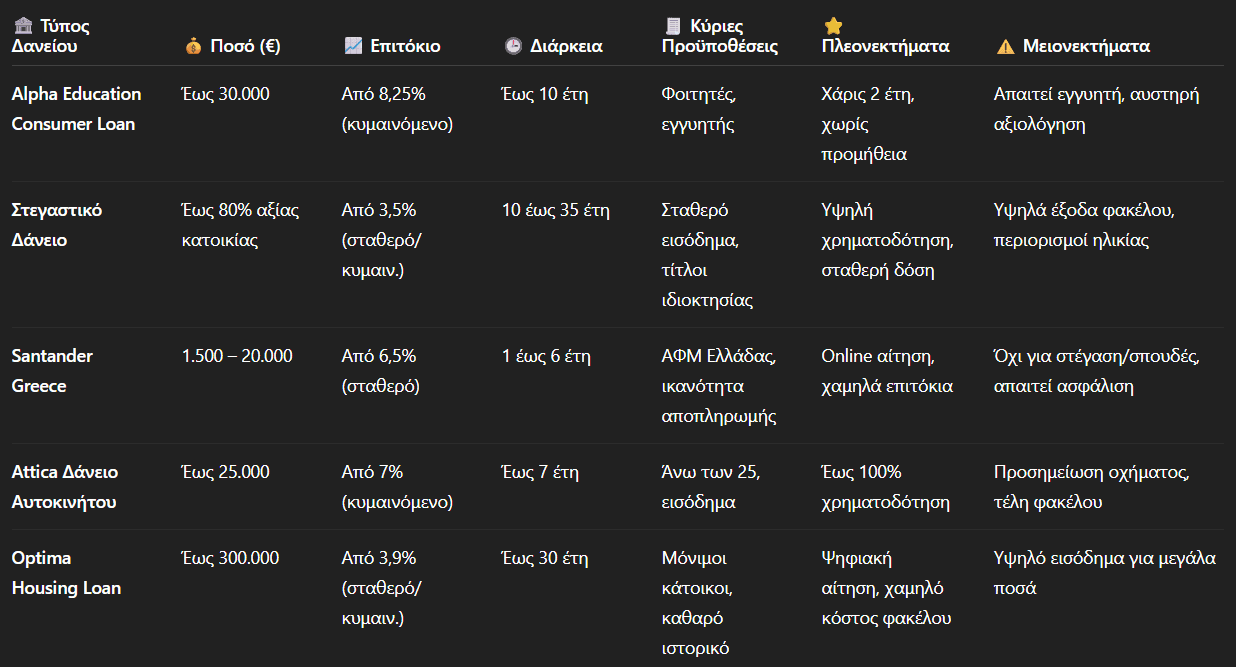The height and width of the screenshot is (667, 1236).
Task: Click the warning triangle icon beside Μειονεκτήματα
Action: (1004, 46)
